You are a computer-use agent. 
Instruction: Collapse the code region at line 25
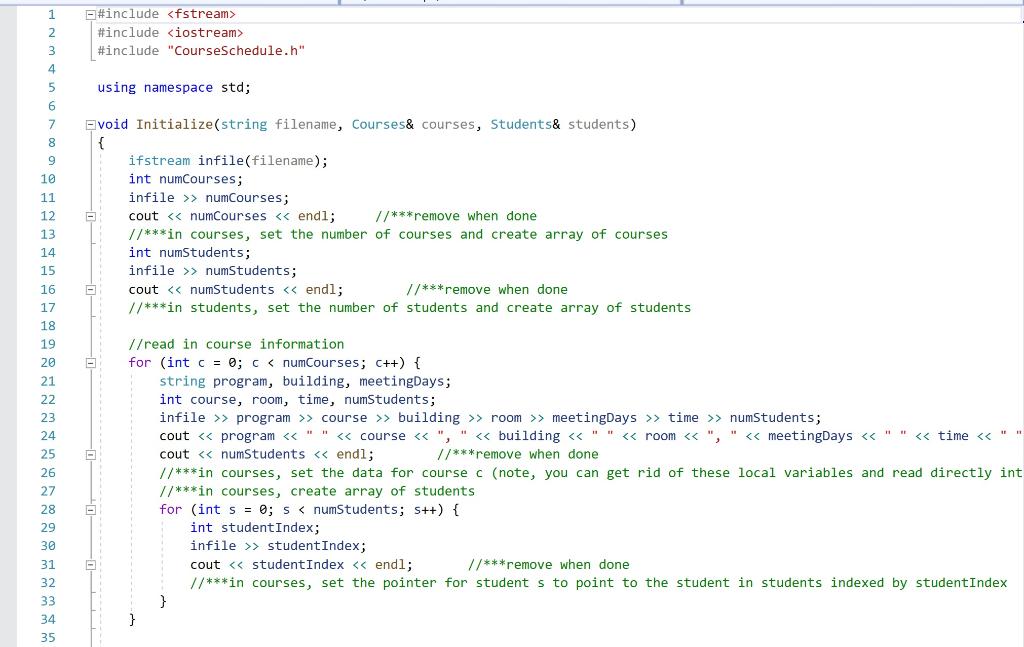(x=90, y=454)
